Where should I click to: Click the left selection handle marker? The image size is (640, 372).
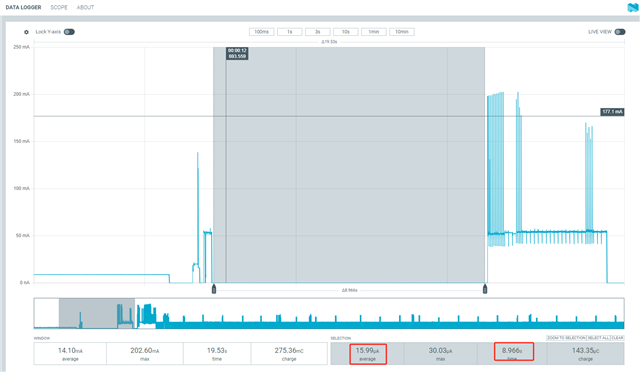(213, 289)
